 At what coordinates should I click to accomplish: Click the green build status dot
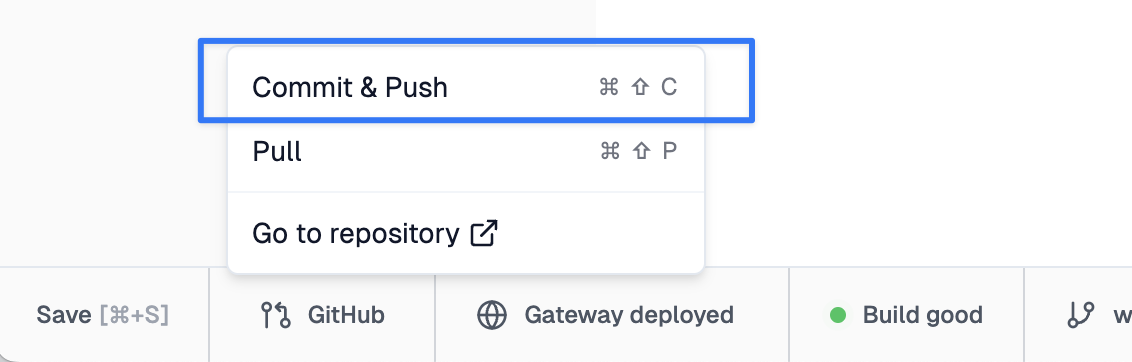click(837, 315)
